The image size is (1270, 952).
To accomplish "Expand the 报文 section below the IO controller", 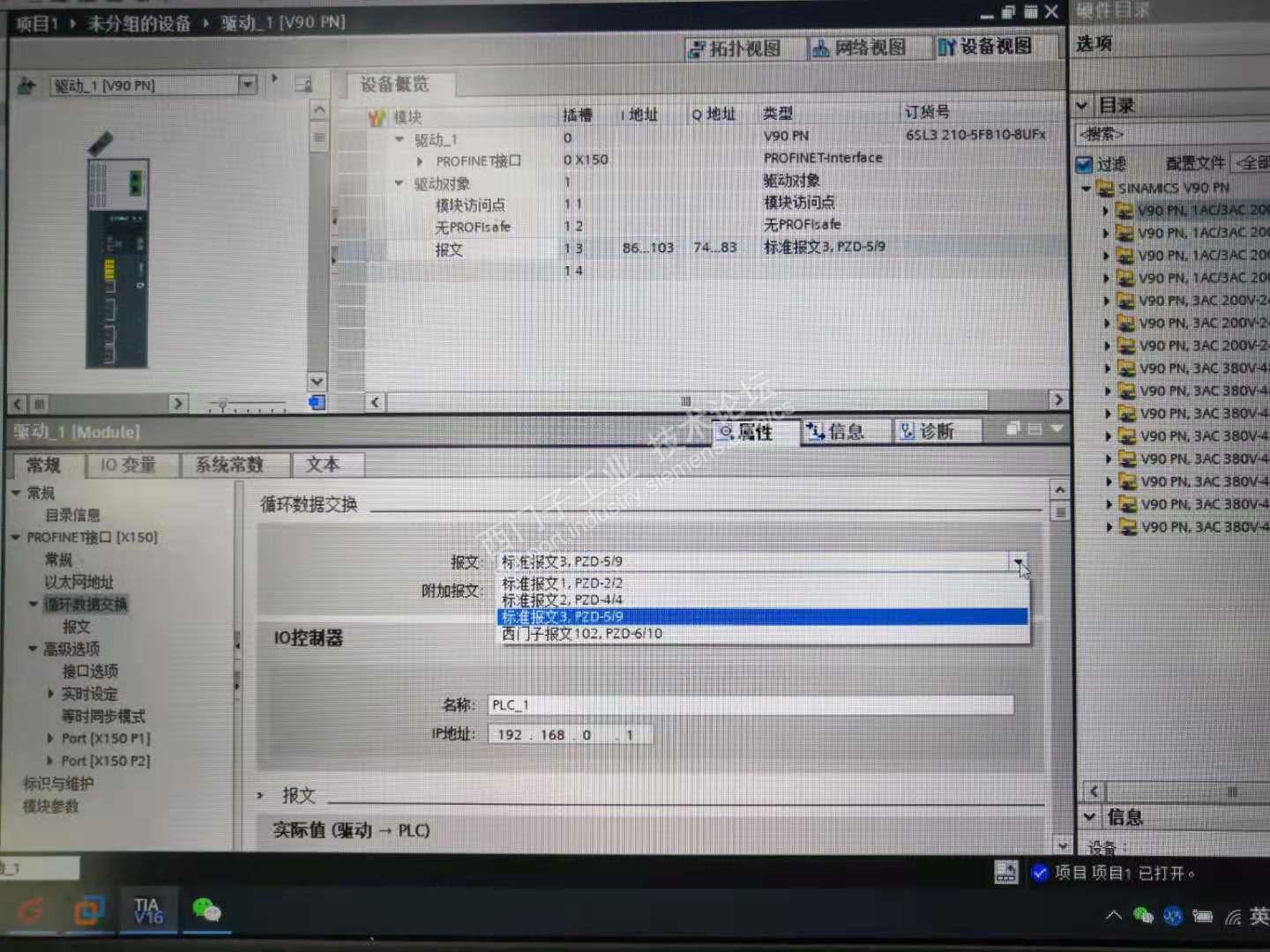I will click(260, 795).
